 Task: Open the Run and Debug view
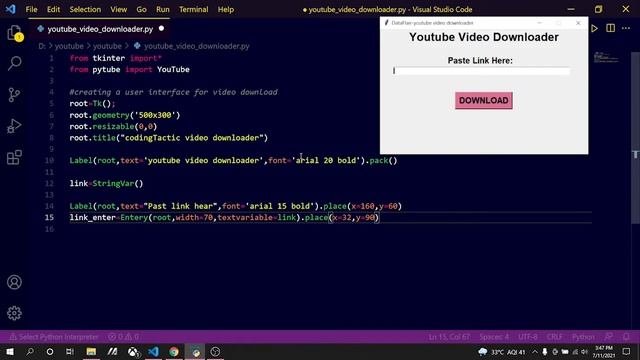click(14, 126)
